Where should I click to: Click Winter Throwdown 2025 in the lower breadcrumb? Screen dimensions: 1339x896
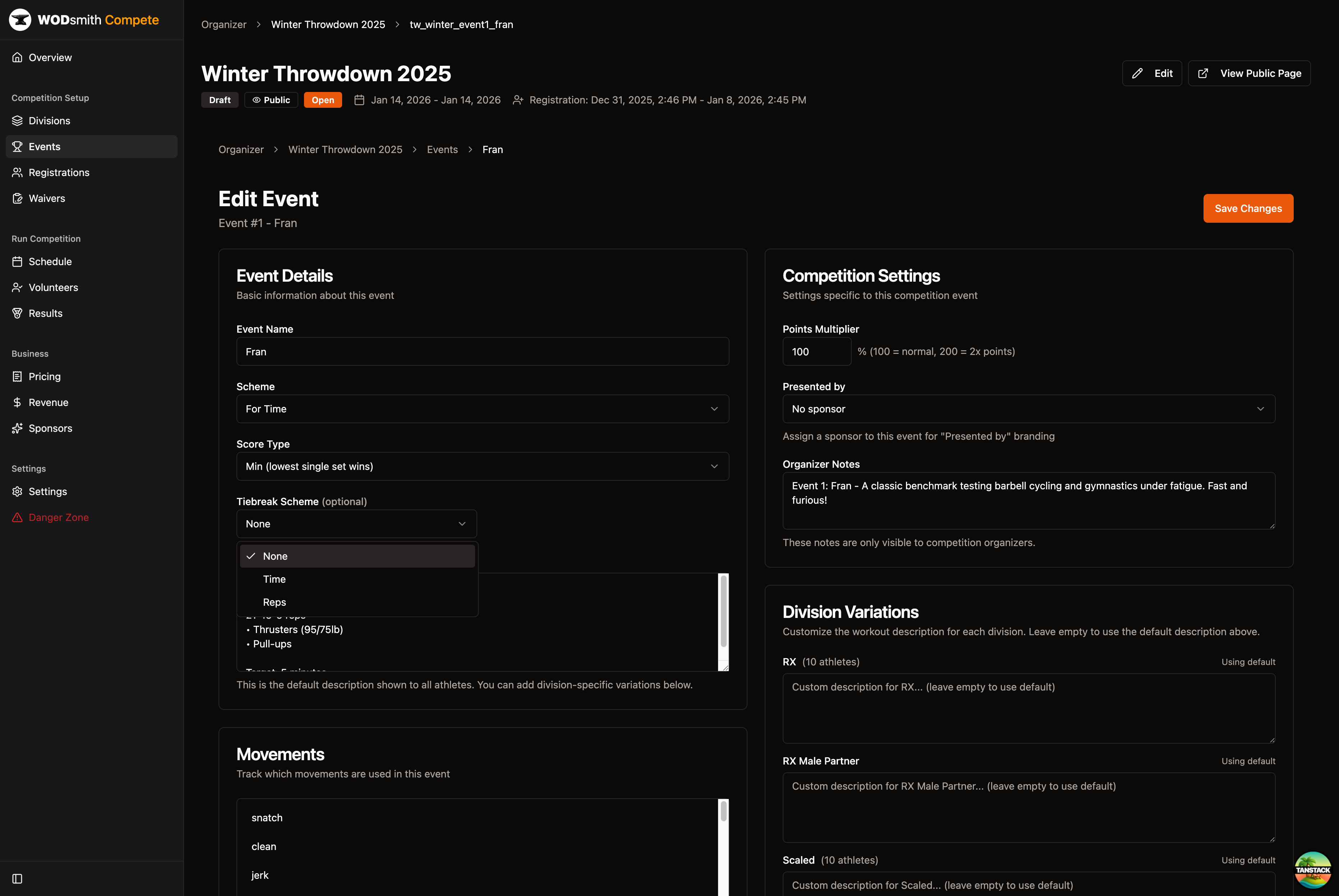pyautogui.click(x=345, y=149)
